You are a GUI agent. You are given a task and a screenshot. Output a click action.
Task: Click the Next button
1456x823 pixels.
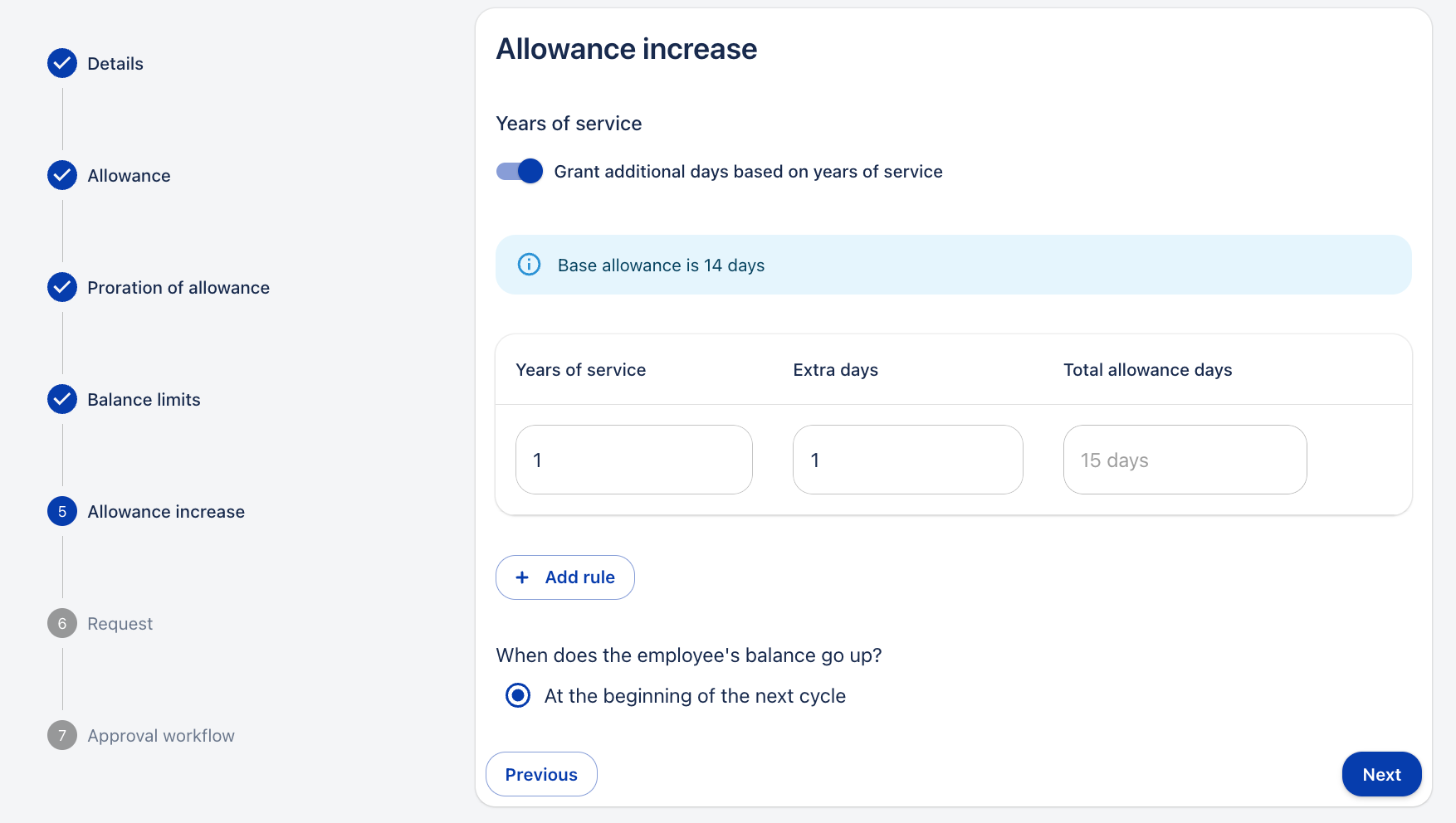coord(1381,774)
